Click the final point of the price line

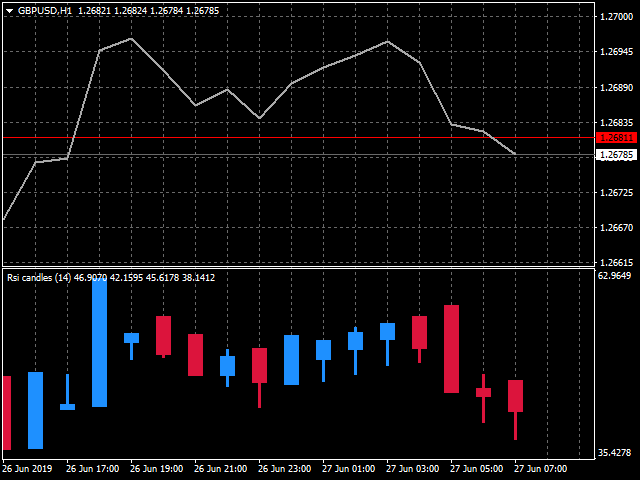pos(515,154)
